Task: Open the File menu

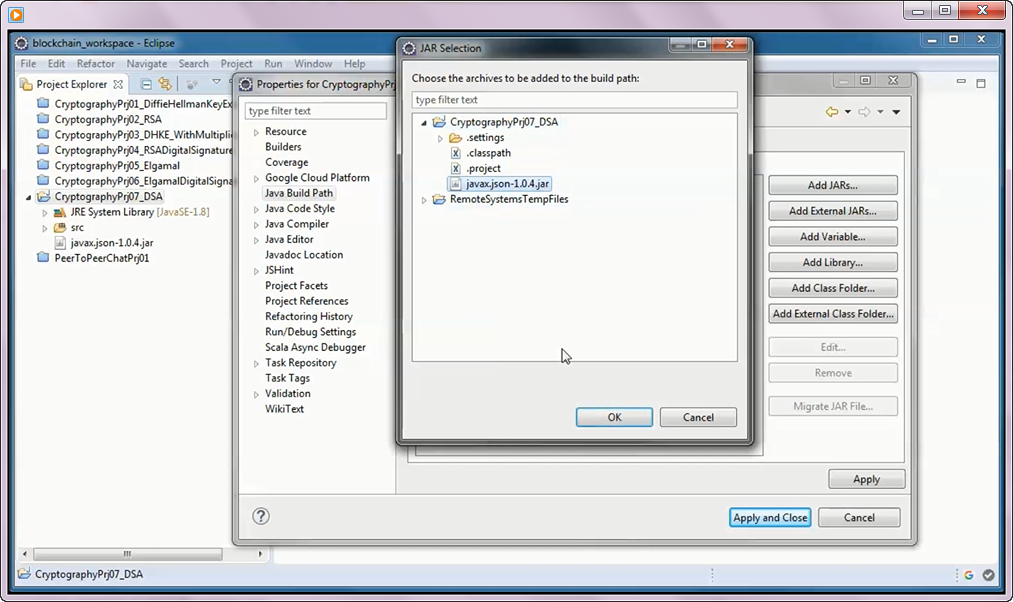Action: pyautogui.click(x=28, y=63)
